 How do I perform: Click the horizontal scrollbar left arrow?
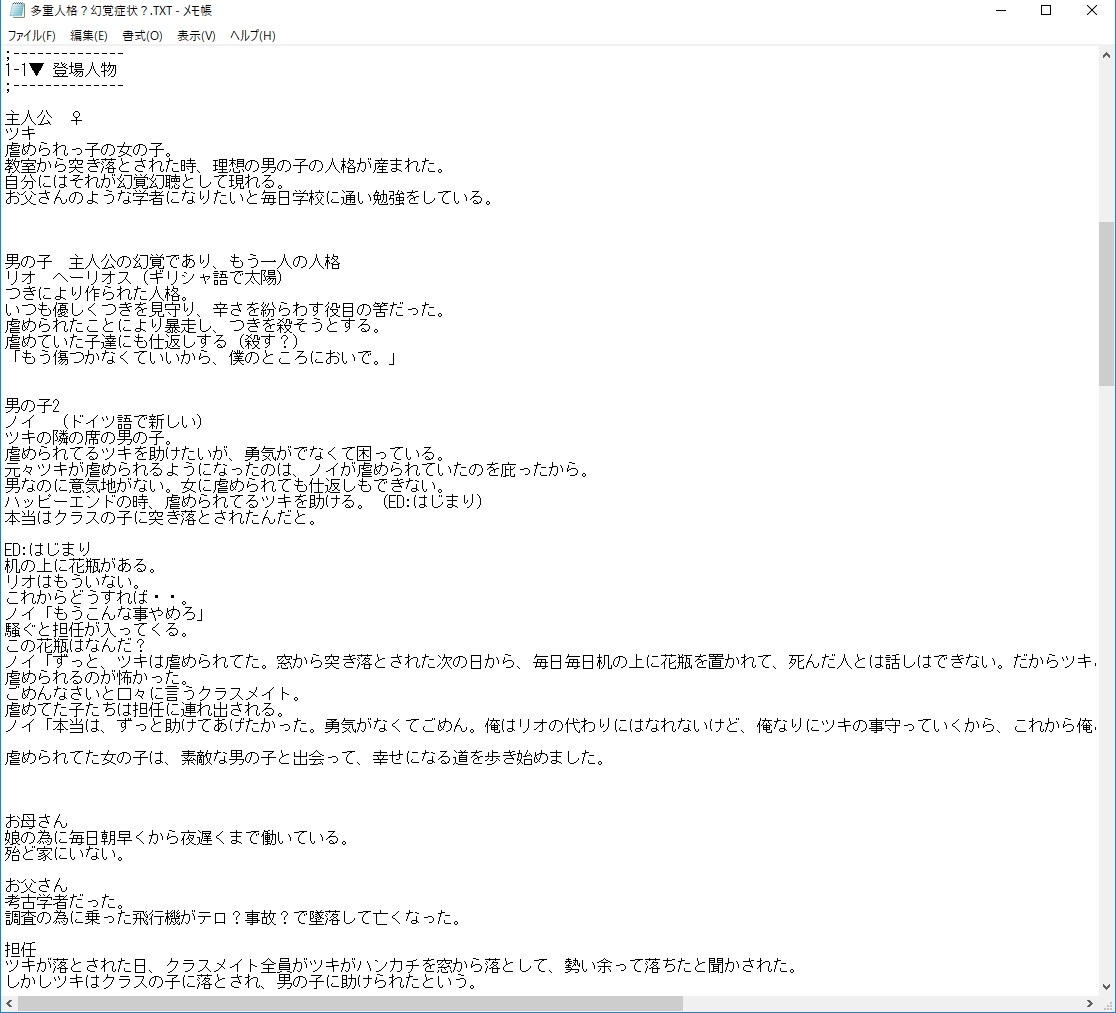9,1004
